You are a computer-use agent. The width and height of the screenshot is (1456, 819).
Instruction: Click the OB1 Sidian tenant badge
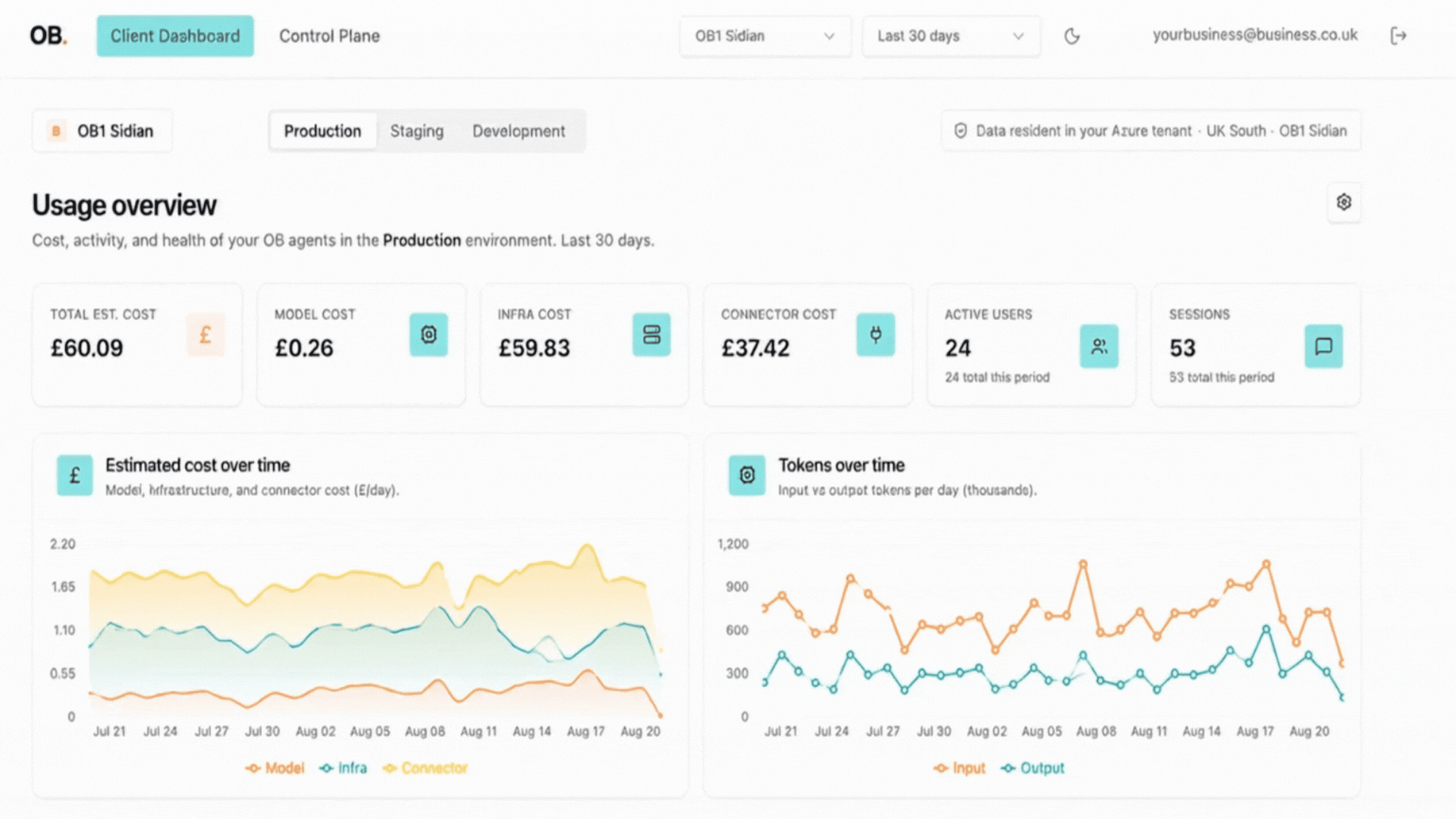tap(102, 131)
